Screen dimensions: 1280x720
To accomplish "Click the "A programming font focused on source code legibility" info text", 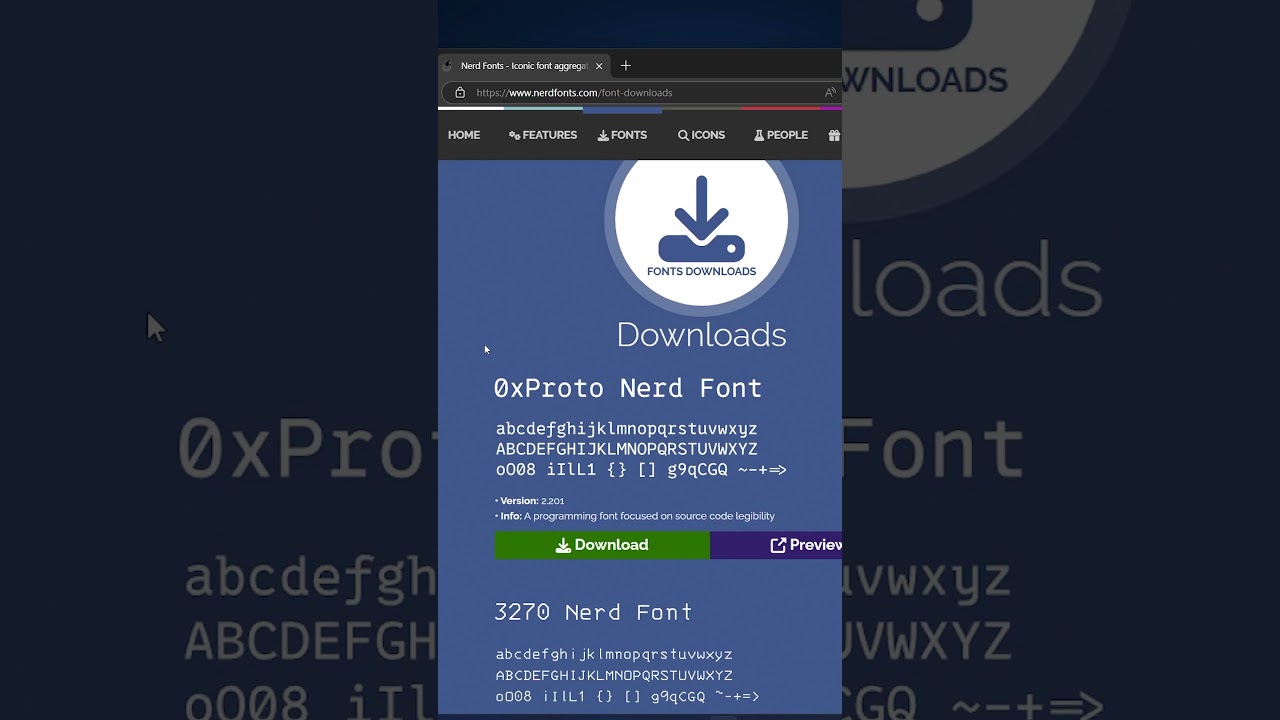I will coord(649,516).
